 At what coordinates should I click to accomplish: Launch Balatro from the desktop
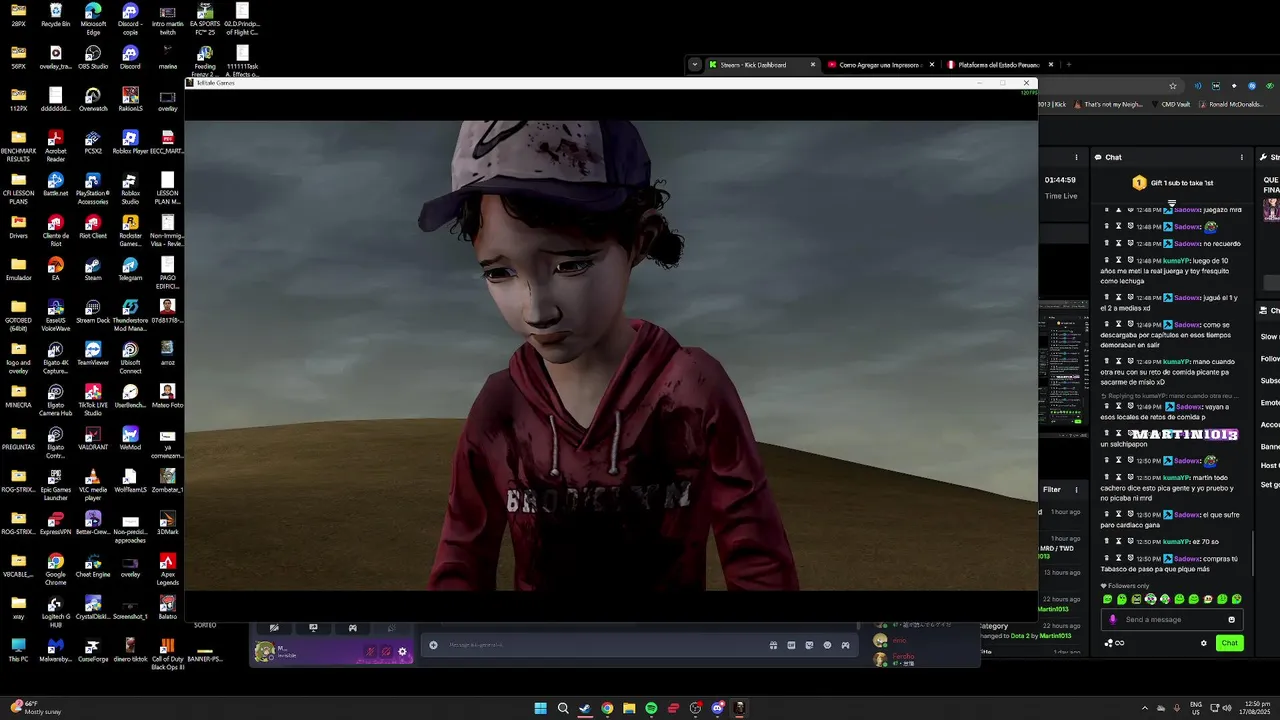tap(167, 607)
